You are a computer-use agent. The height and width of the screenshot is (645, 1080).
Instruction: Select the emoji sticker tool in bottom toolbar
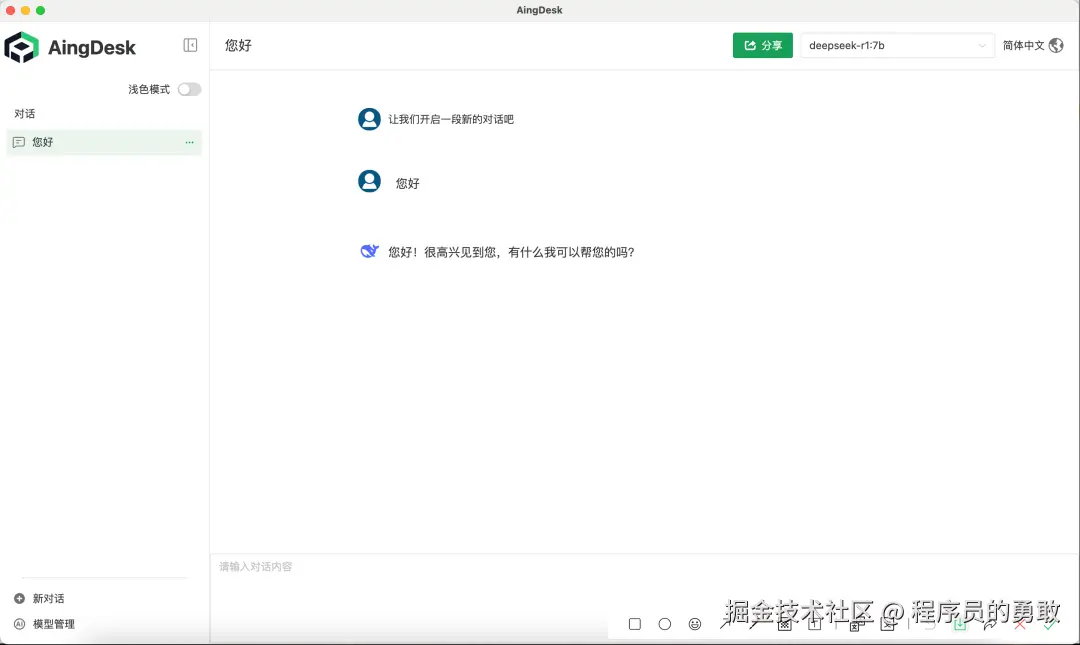[695, 624]
